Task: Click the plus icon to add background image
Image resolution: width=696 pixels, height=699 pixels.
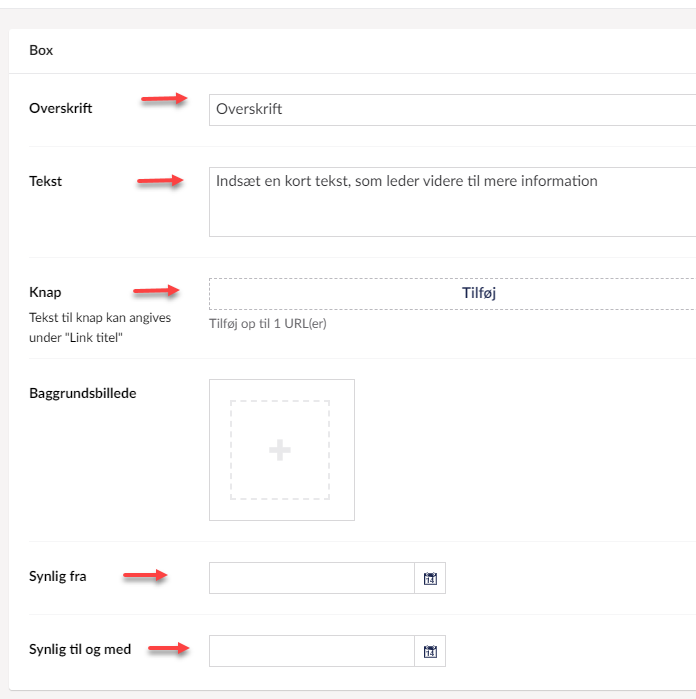Action: pos(280,450)
